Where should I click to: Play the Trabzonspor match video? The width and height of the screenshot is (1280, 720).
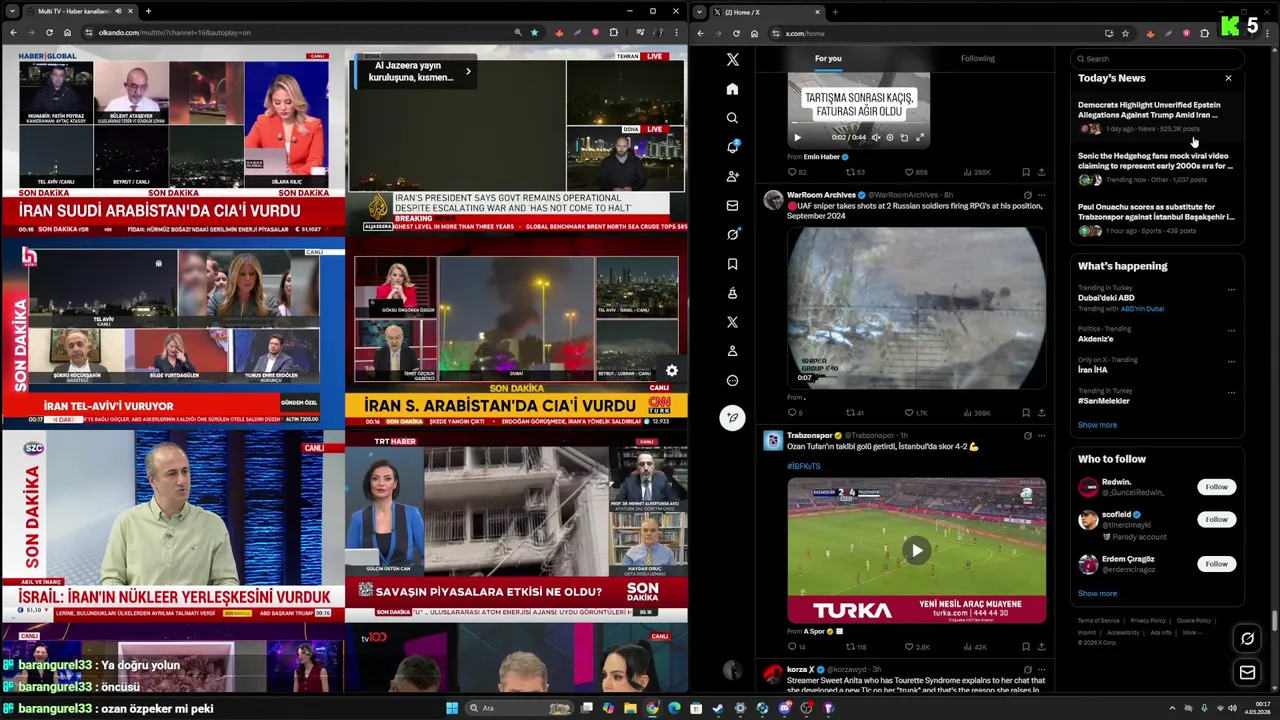(x=916, y=550)
